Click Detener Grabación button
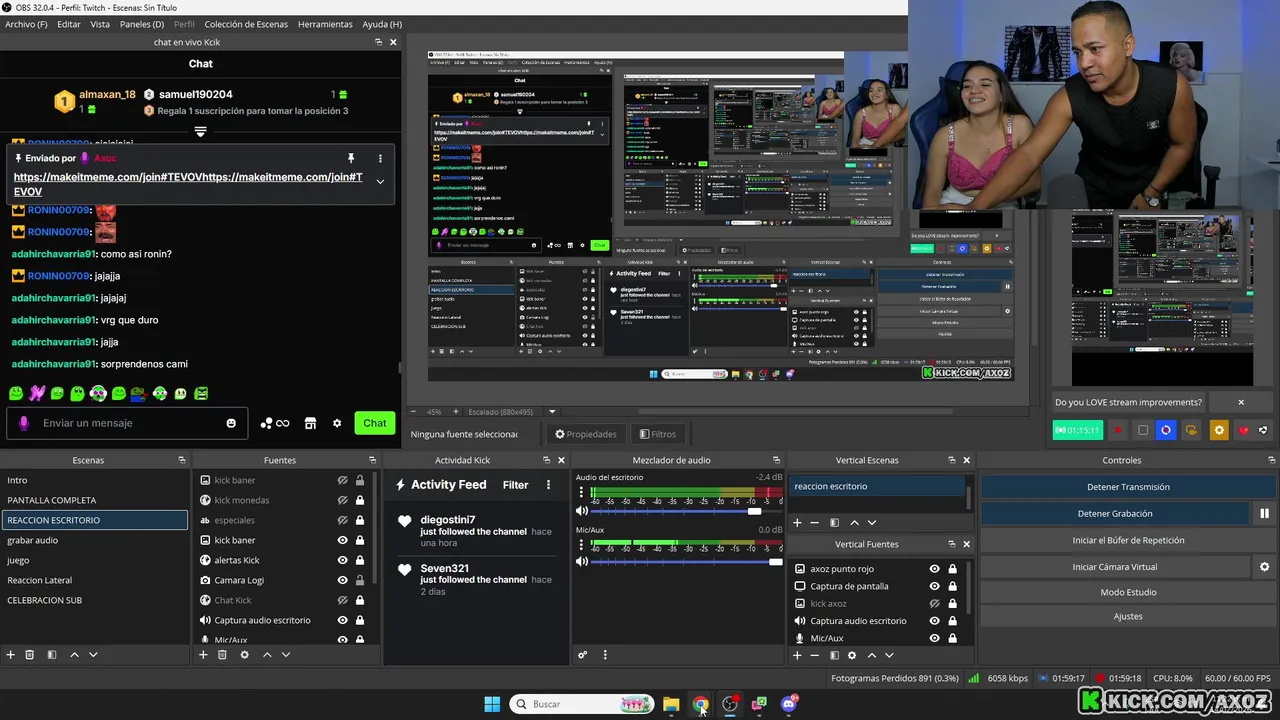 click(x=1115, y=514)
